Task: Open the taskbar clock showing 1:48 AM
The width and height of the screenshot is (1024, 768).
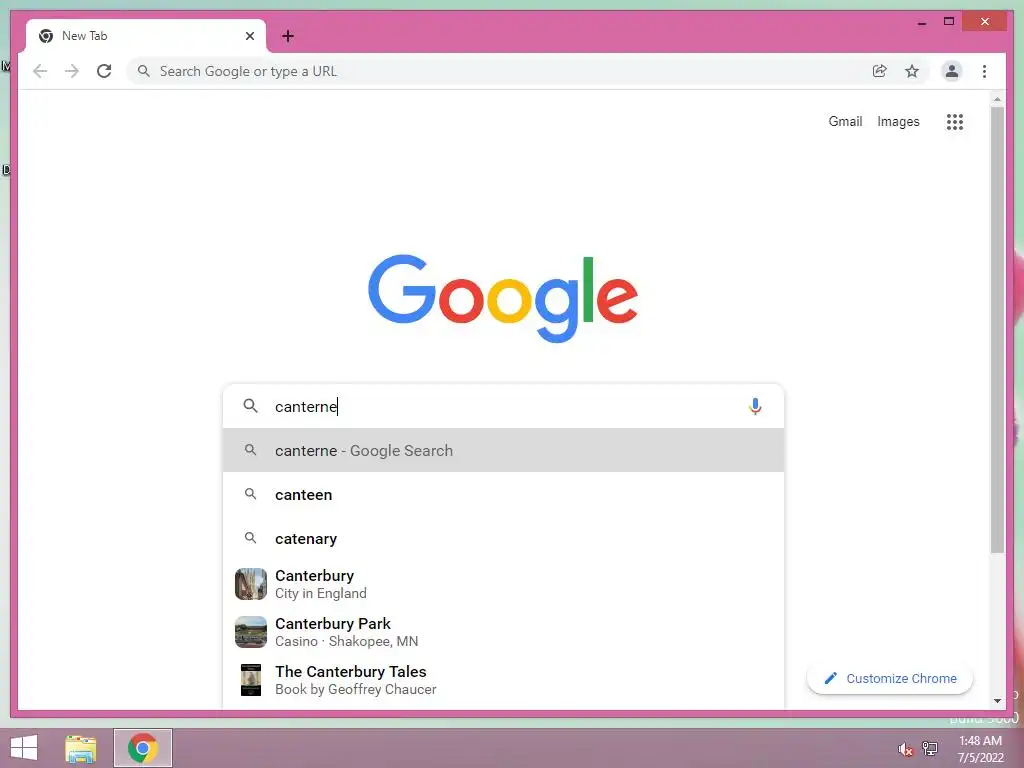Action: (980, 749)
